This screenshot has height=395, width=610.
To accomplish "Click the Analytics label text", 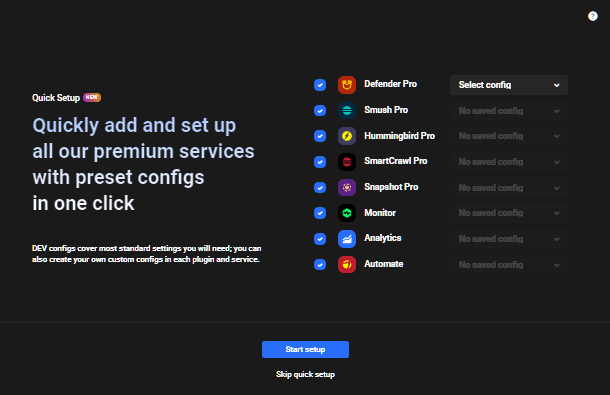I will pyautogui.click(x=382, y=238).
